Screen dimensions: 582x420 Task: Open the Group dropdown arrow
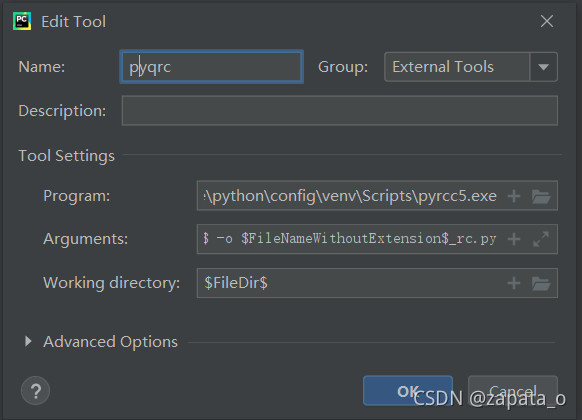(543, 67)
